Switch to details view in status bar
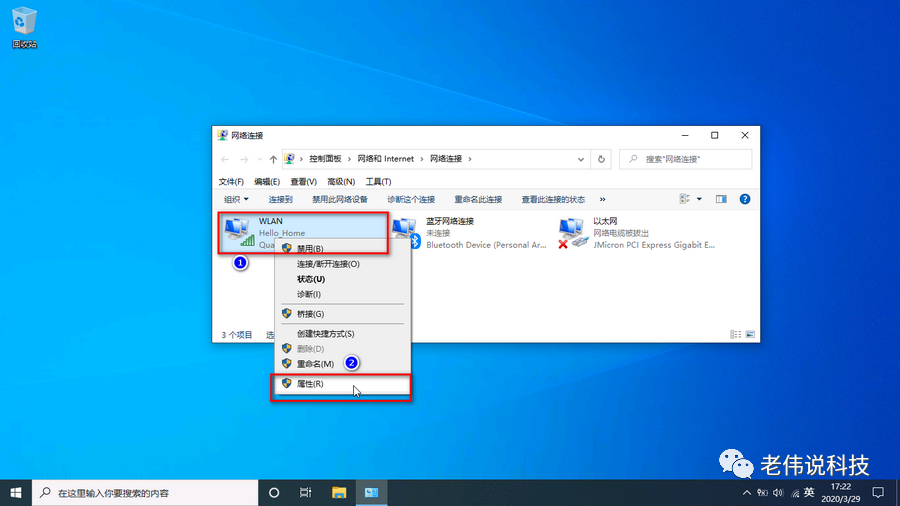 coord(735,334)
